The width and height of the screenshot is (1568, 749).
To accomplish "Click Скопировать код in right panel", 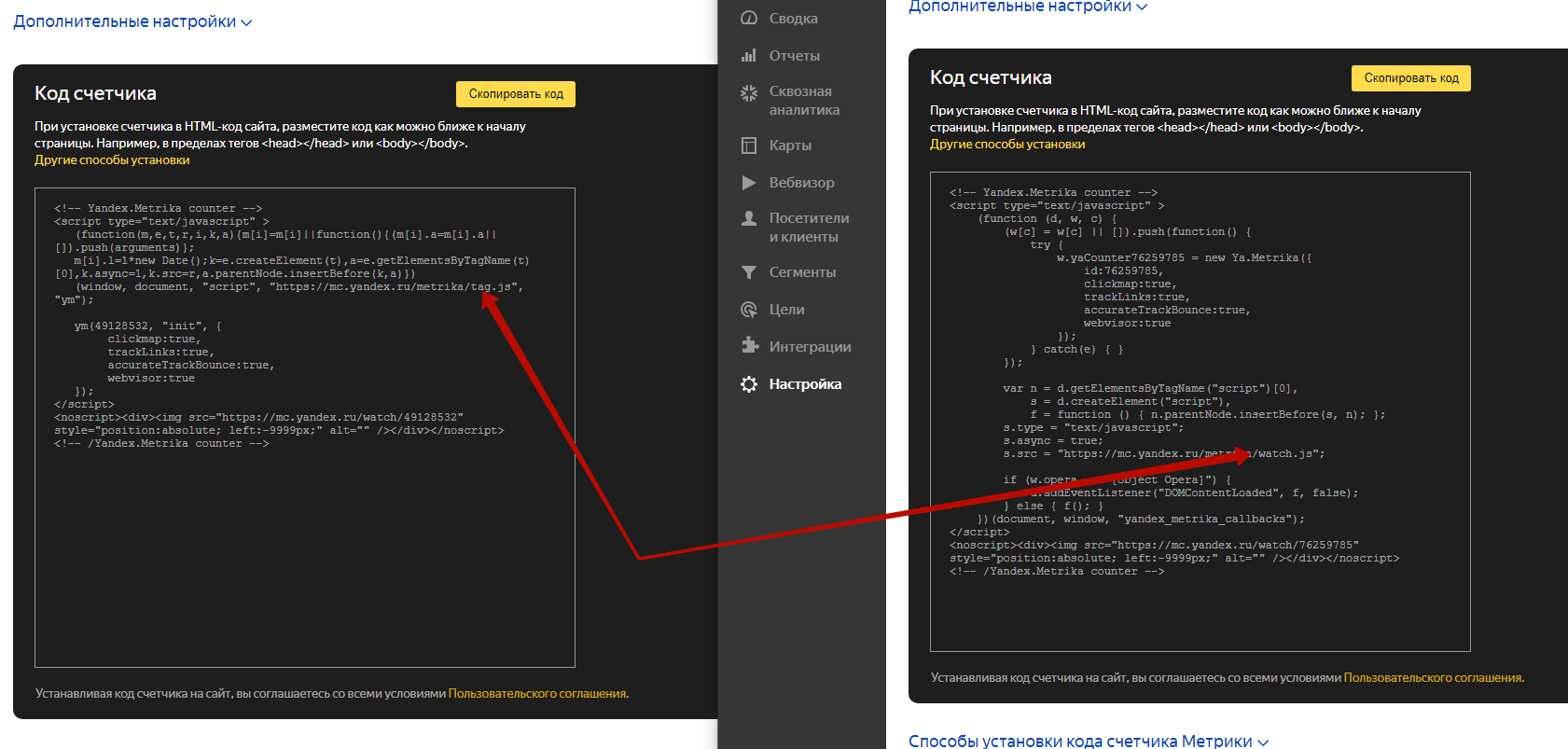I will pos(1411,78).
